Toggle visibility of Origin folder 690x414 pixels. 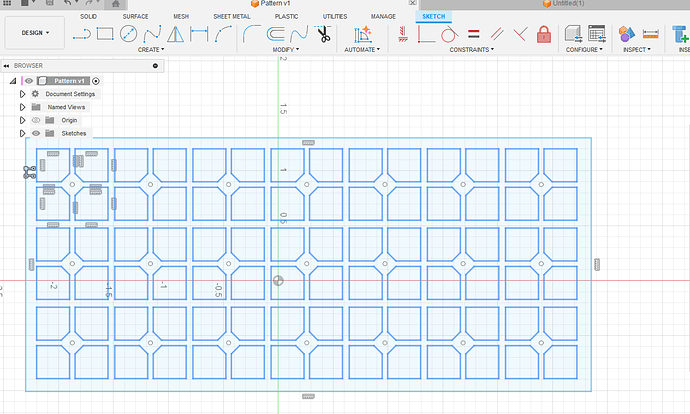pyautogui.click(x=36, y=120)
